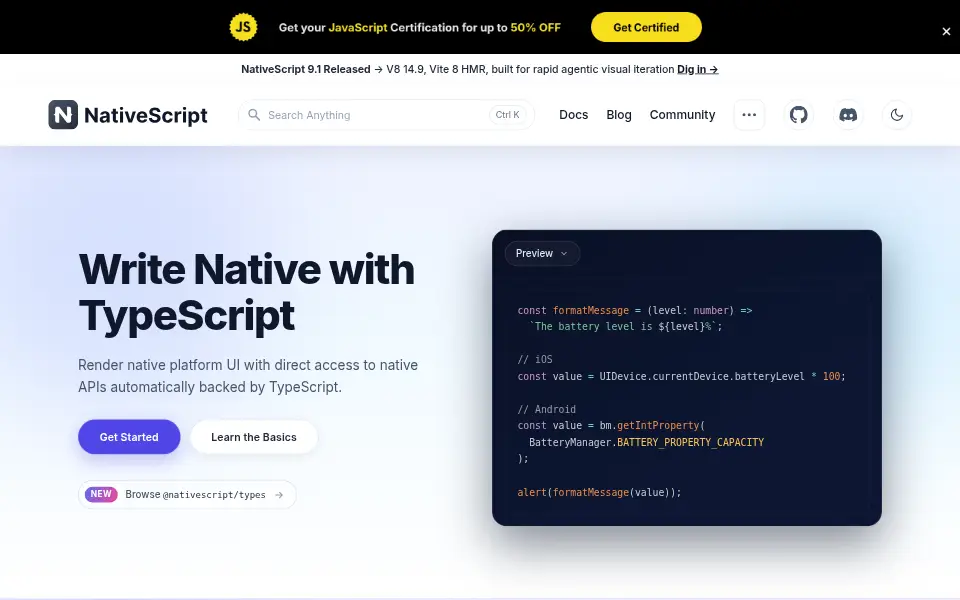Open Browse @nativescript/types link

(187, 494)
